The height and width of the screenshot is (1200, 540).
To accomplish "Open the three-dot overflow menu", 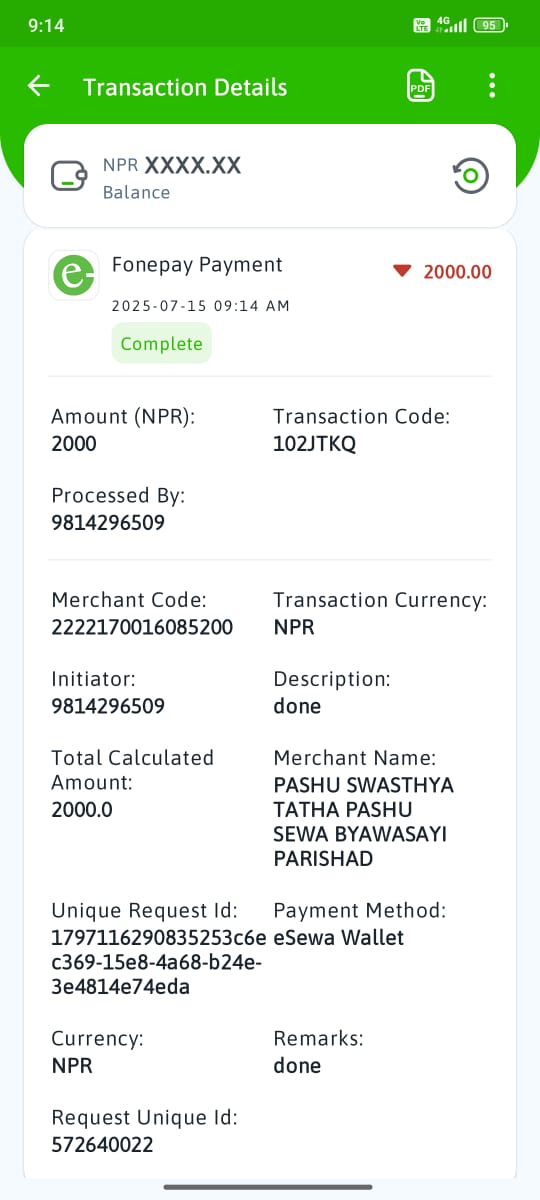I will point(491,86).
